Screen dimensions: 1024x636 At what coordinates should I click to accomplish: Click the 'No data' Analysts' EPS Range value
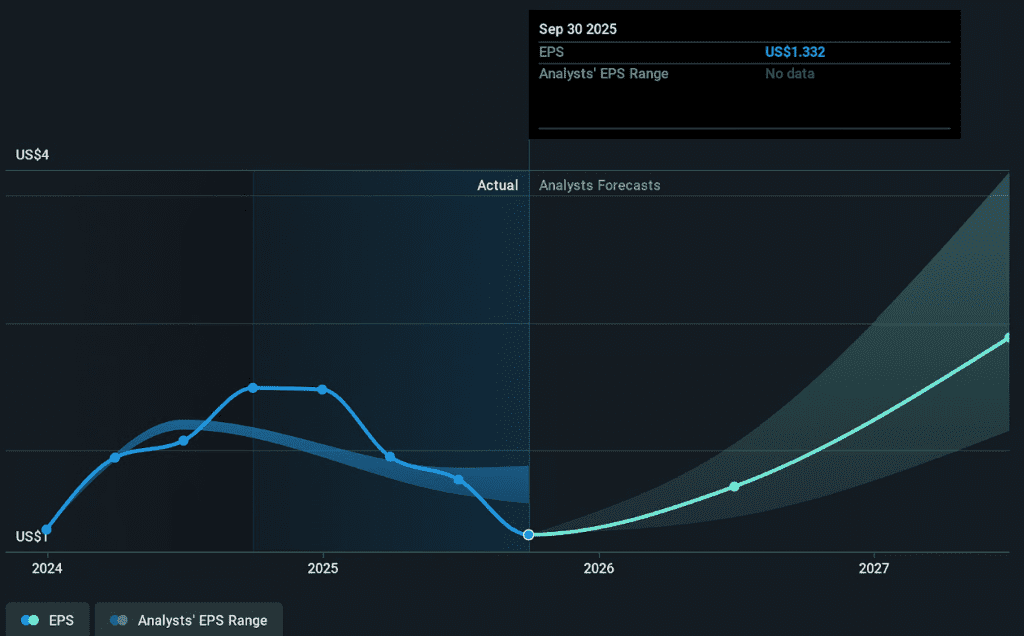click(790, 73)
